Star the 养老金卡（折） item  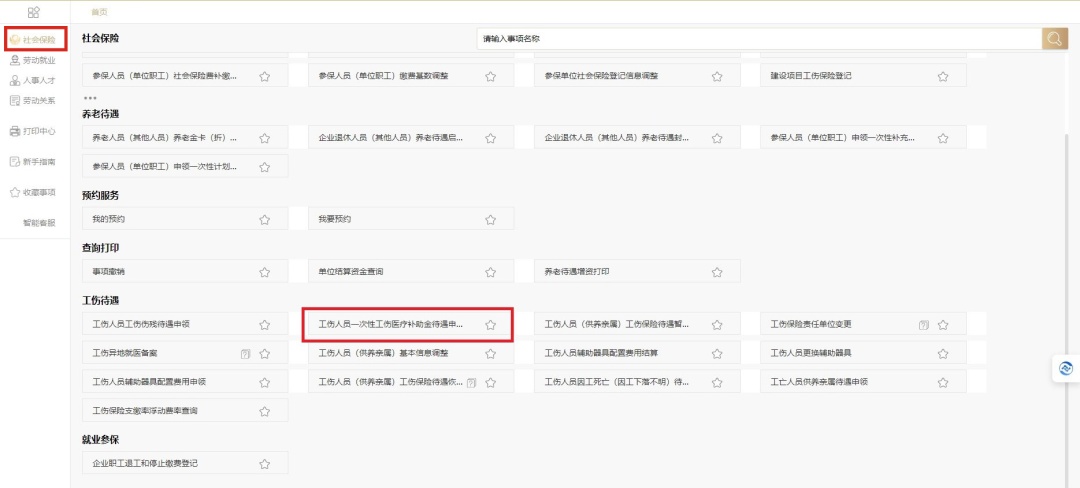pos(264,138)
